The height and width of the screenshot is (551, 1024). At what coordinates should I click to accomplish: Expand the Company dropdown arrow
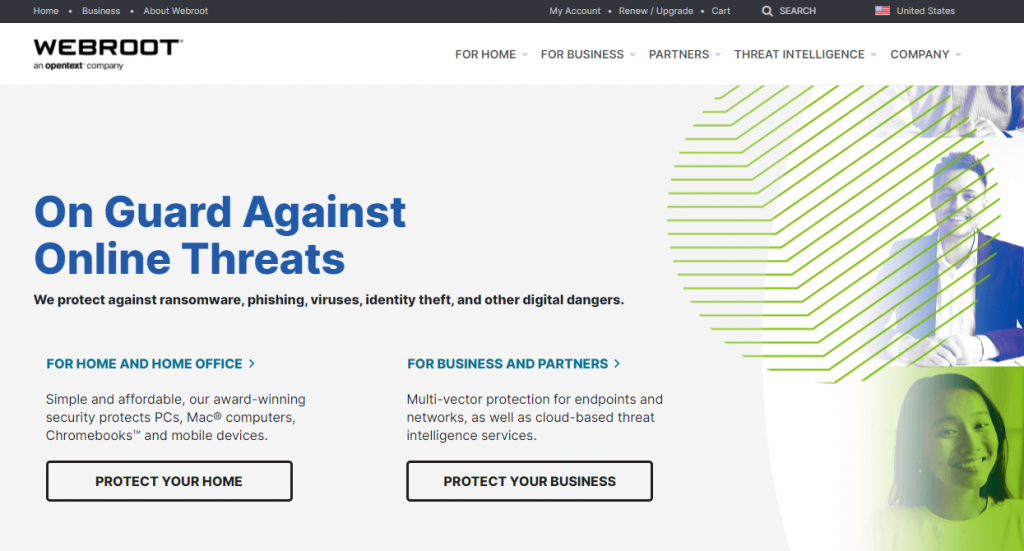tap(958, 55)
